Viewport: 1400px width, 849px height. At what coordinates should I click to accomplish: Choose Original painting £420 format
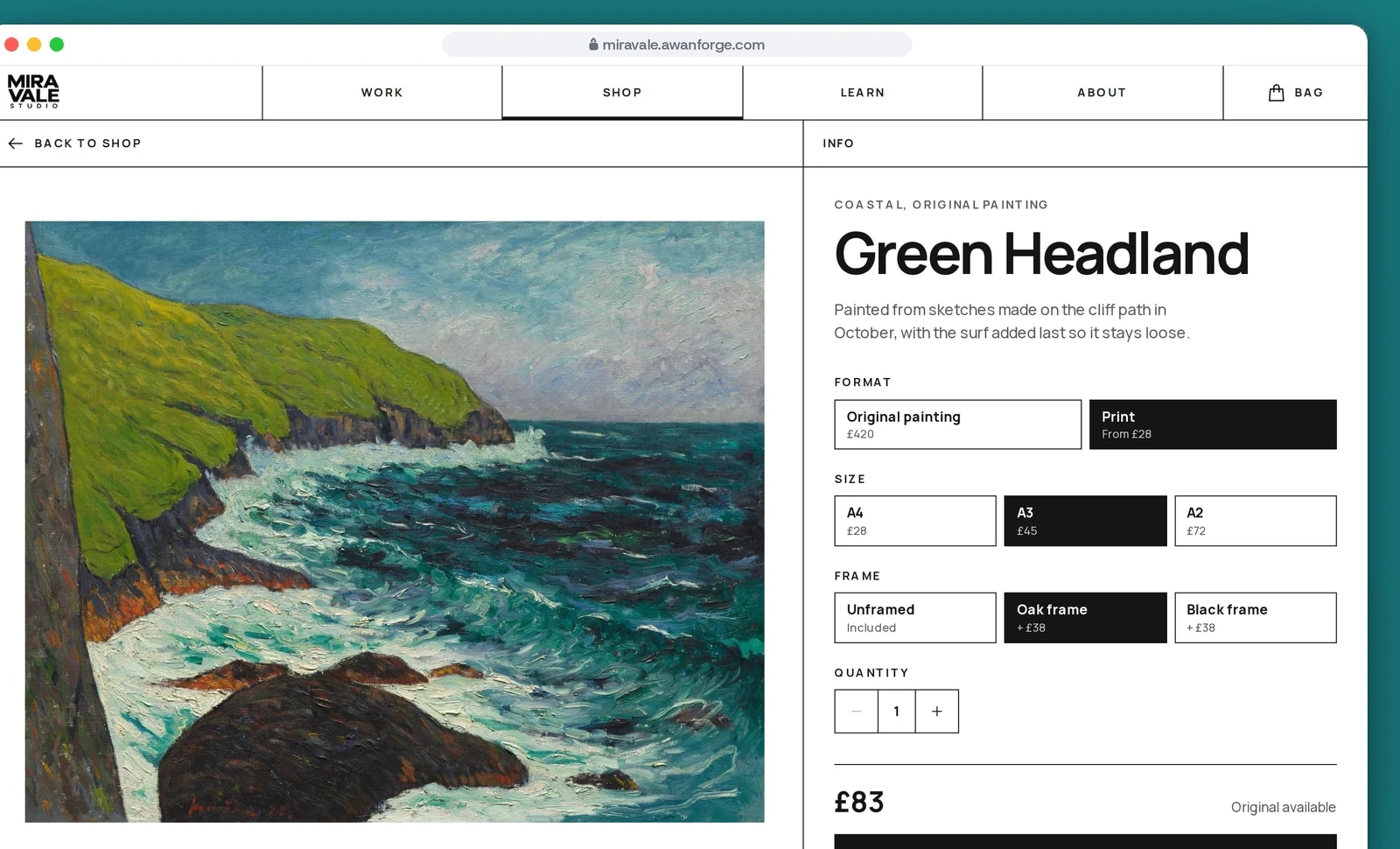[x=958, y=424]
